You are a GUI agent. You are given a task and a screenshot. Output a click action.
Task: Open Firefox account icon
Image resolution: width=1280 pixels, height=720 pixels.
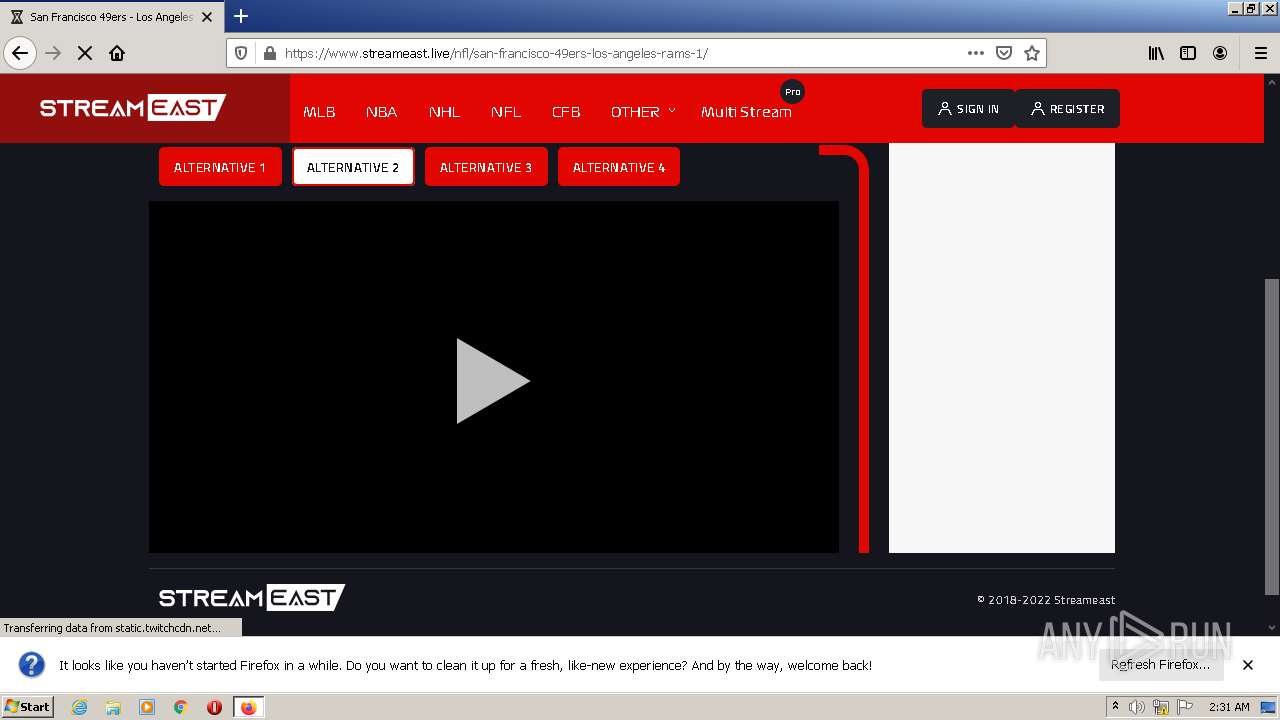pyautogui.click(x=1220, y=53)
